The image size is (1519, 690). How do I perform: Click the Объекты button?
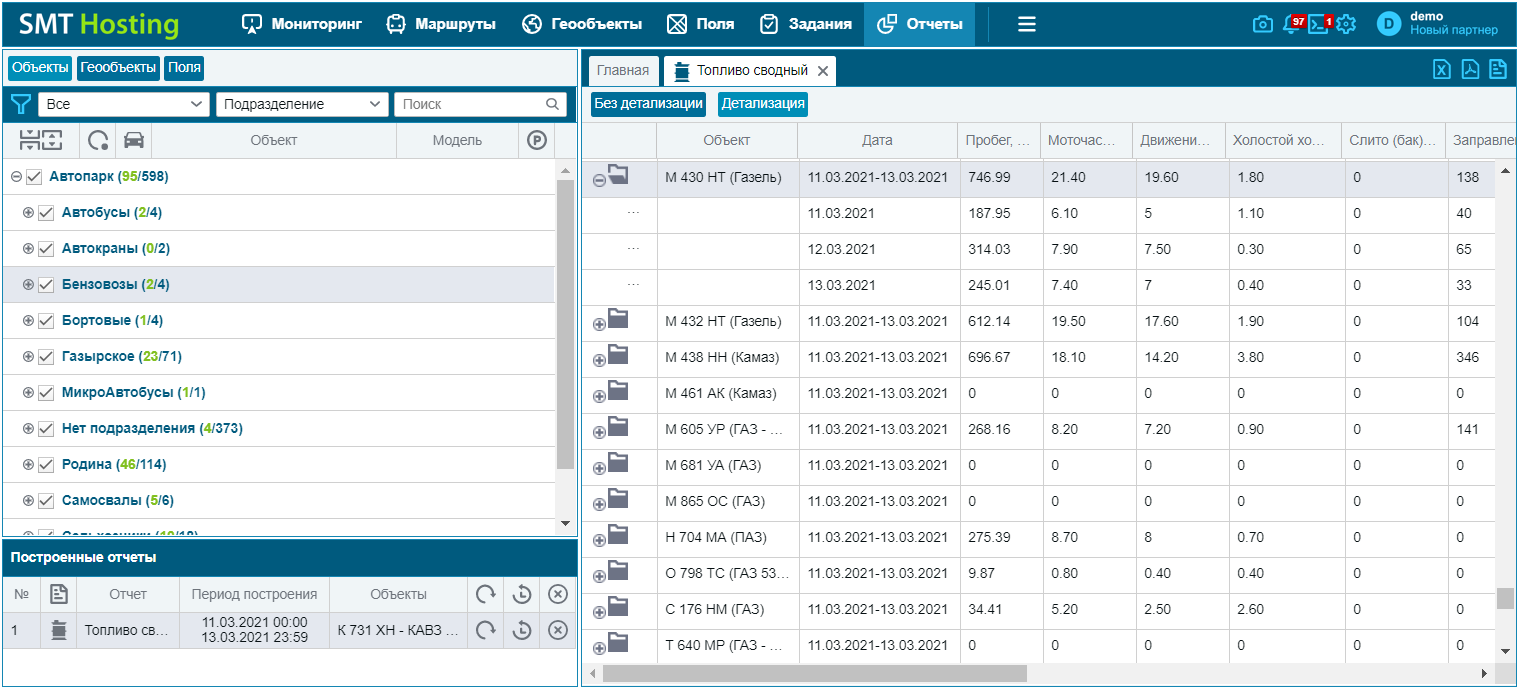click(x=40, y=68)
